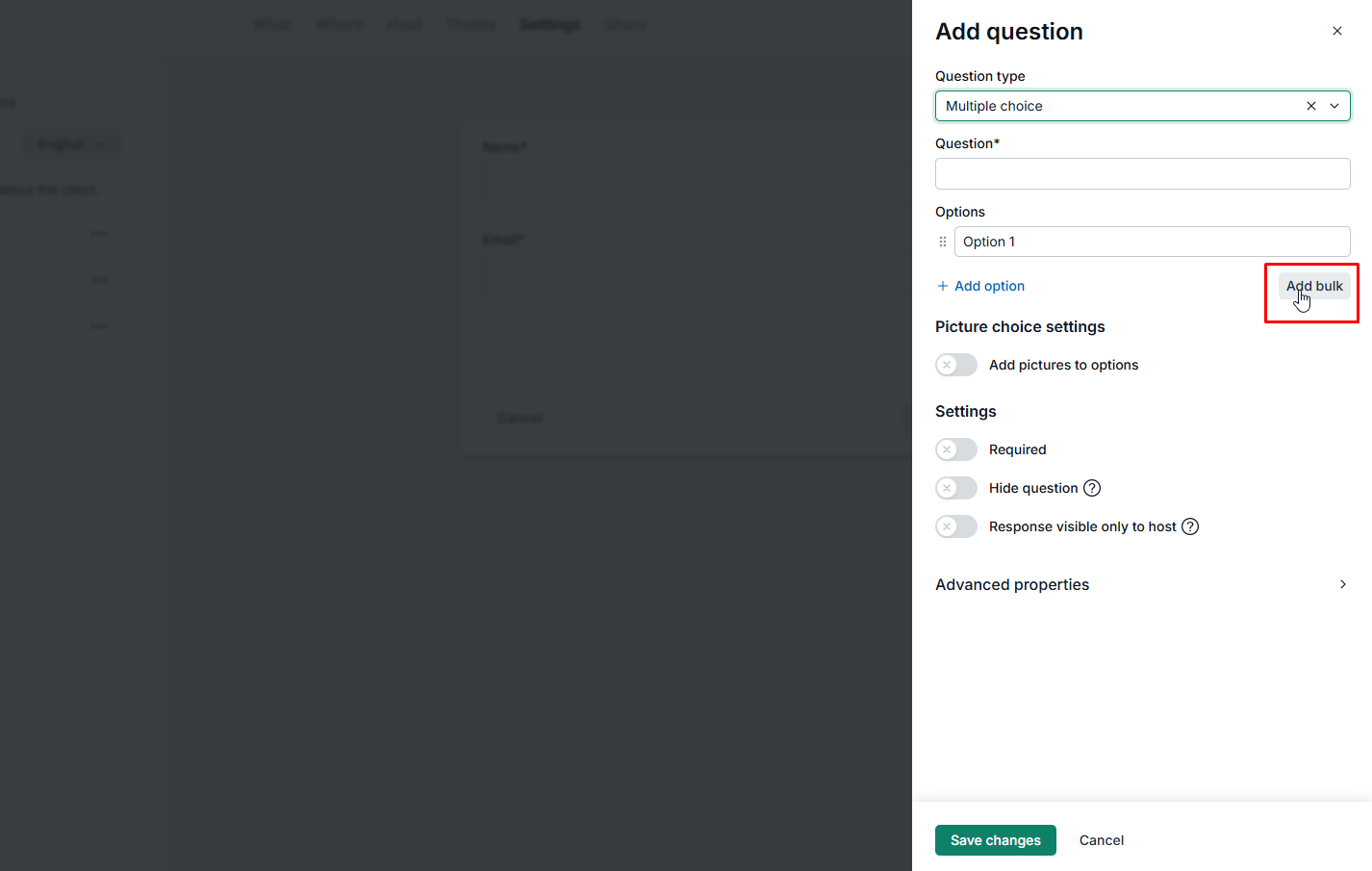Open the English language dropdown
Image resolution: width=1372 pixels, height=871 pixels.
(x=71, y=144)
